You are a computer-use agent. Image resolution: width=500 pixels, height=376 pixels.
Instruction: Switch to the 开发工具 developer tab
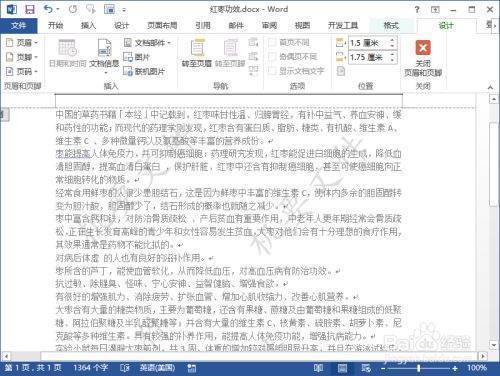click(343, 25)
